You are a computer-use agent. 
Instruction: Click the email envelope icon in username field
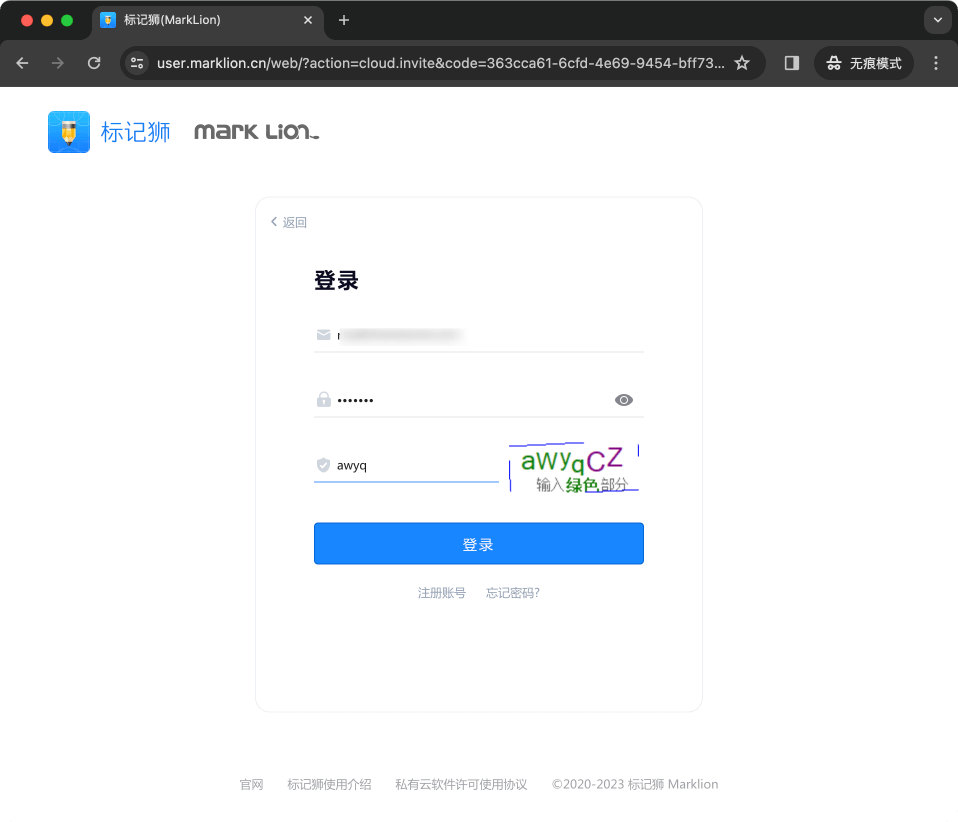[323, 334]
